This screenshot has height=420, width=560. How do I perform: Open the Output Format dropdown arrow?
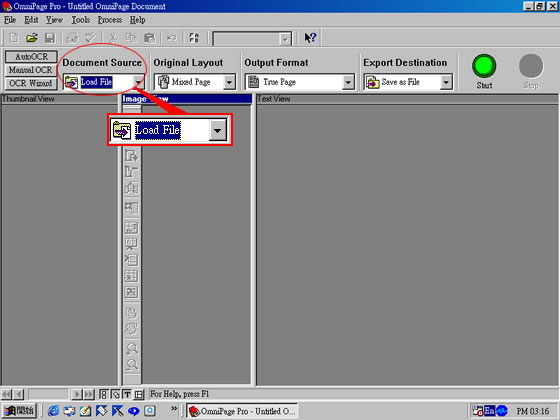point(348,82)
